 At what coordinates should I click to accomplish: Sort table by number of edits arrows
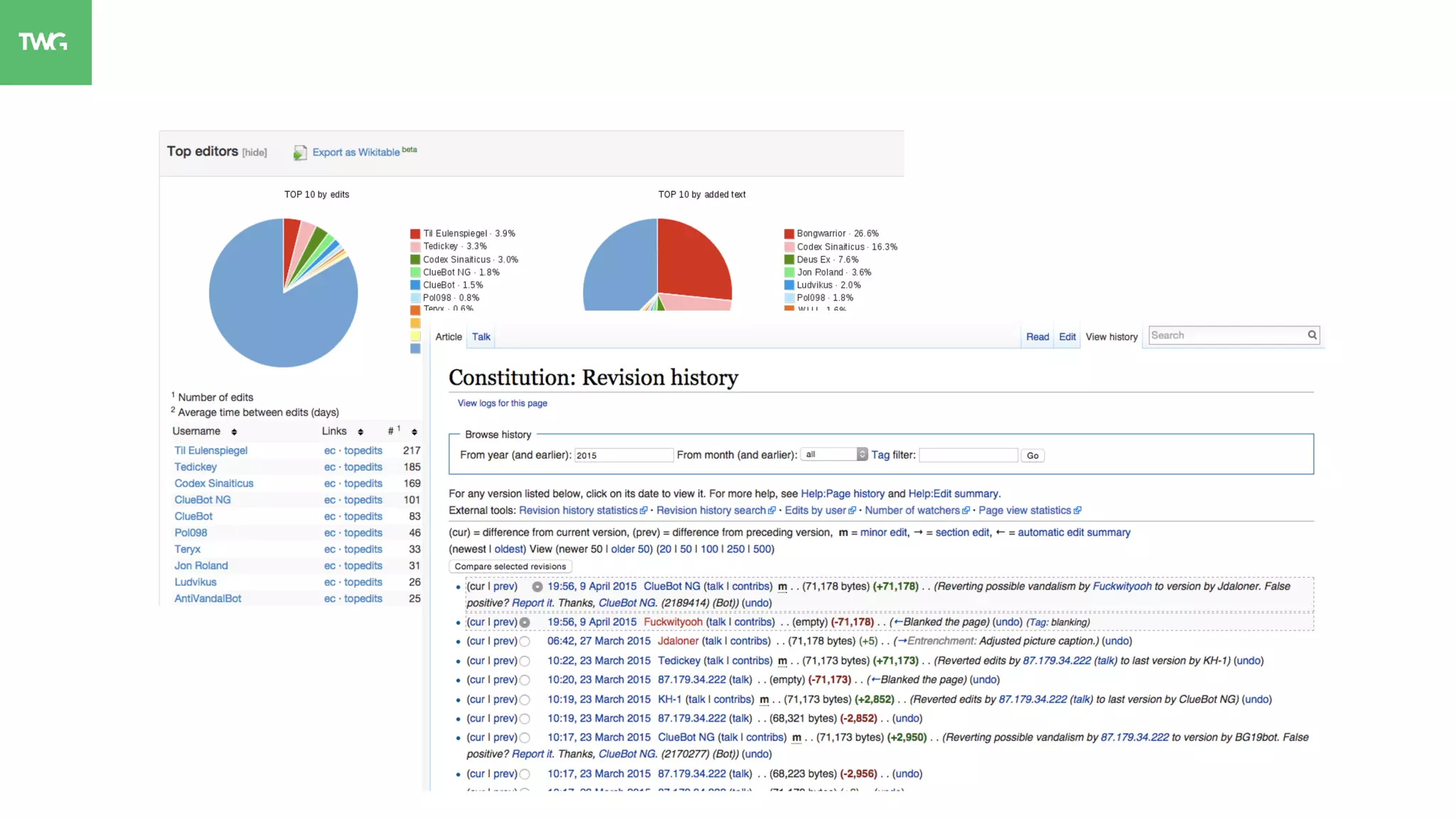click(x=414, y=432)
